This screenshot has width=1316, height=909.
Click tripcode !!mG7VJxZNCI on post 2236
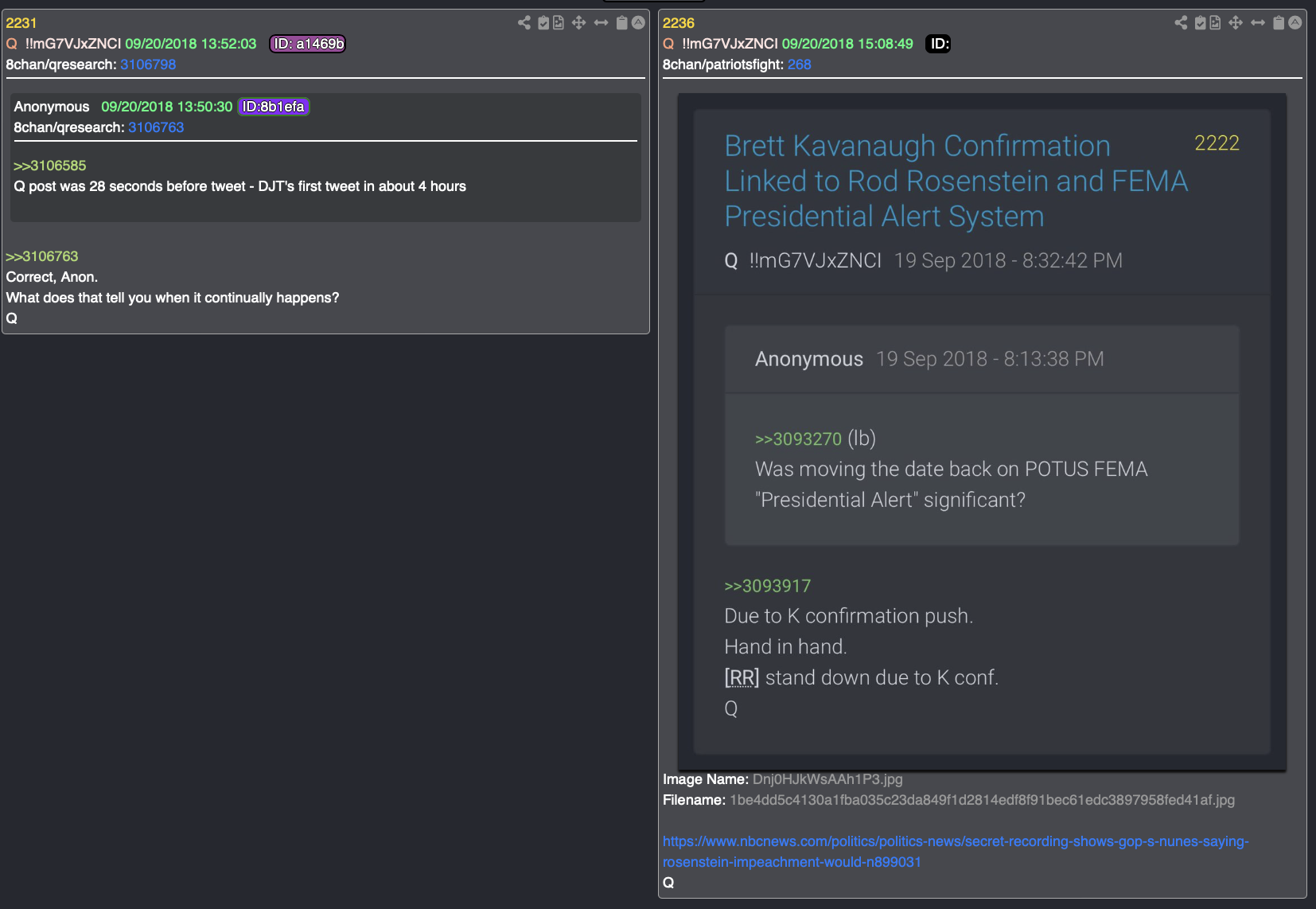click(x=730, y=44)
